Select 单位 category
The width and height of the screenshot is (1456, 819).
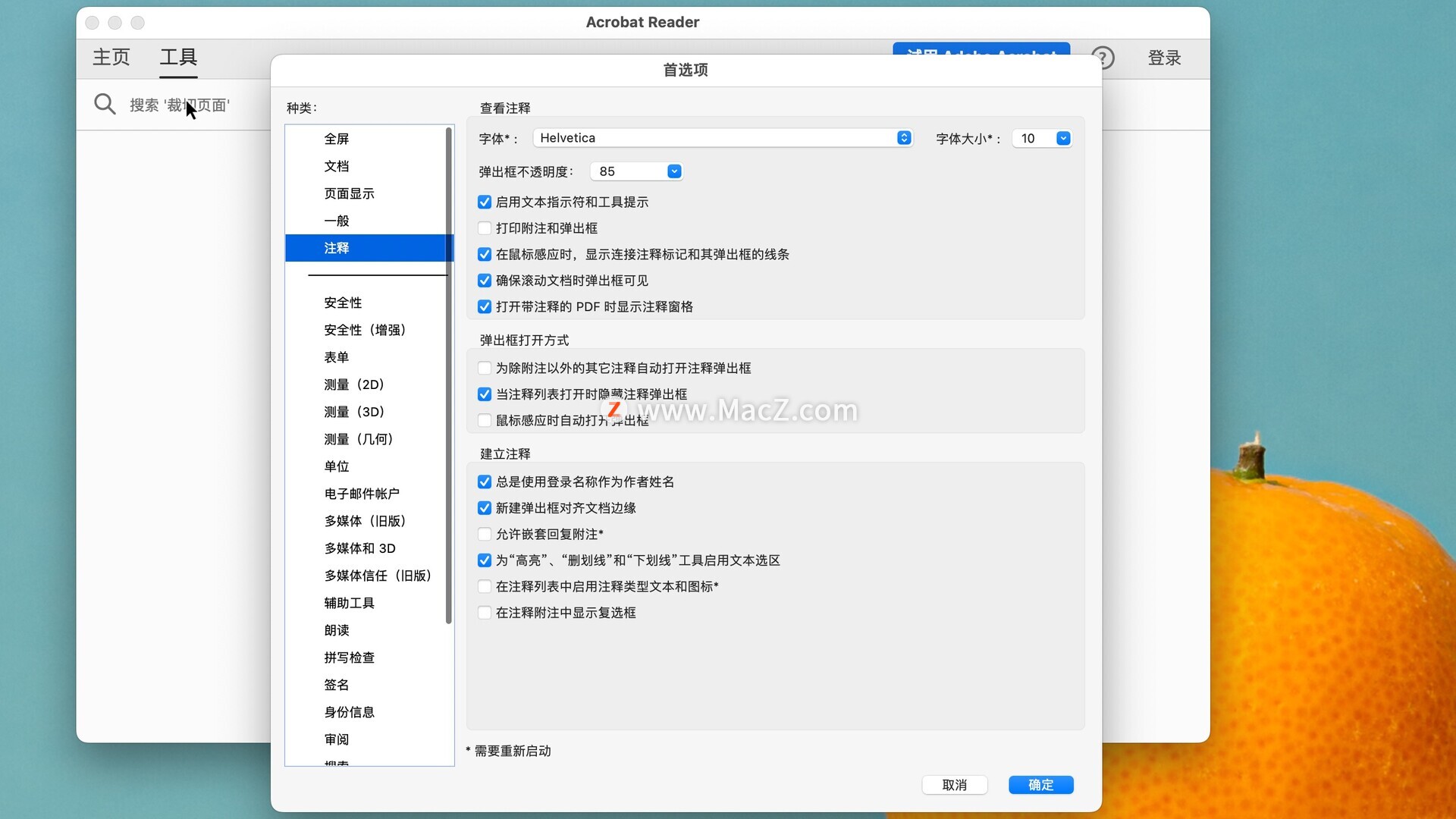[366, 466]
